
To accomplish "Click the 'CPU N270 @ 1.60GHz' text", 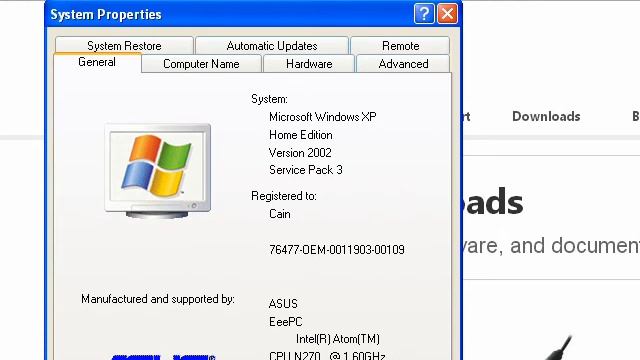I will pyautogui.click(x=327, y=356).
